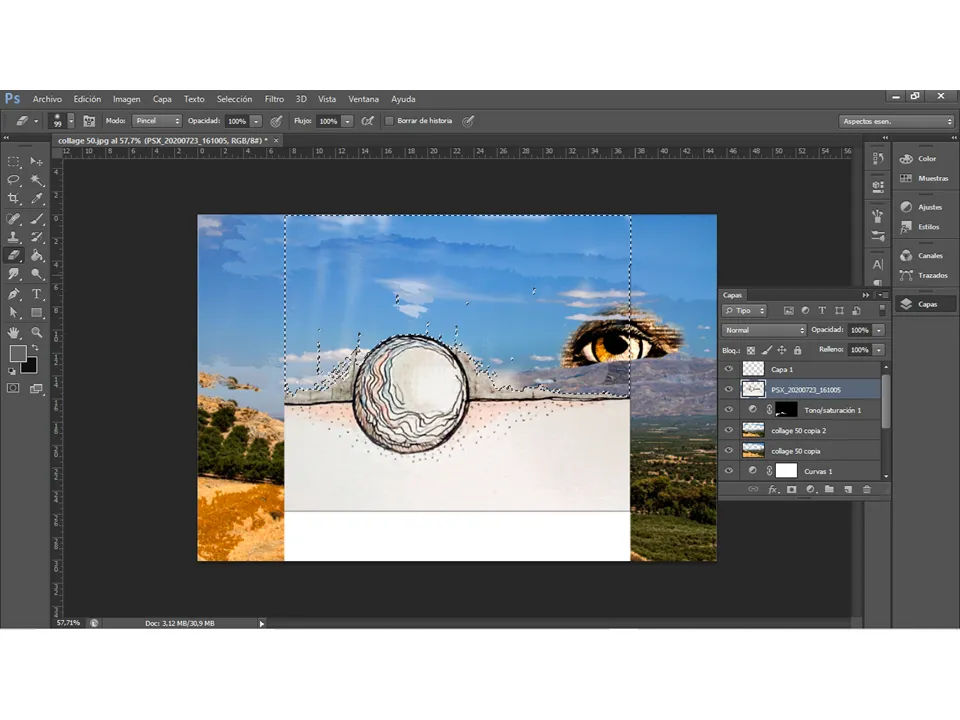
Task: Select the collage 50.jpg document tab
Action: point(163,141)
